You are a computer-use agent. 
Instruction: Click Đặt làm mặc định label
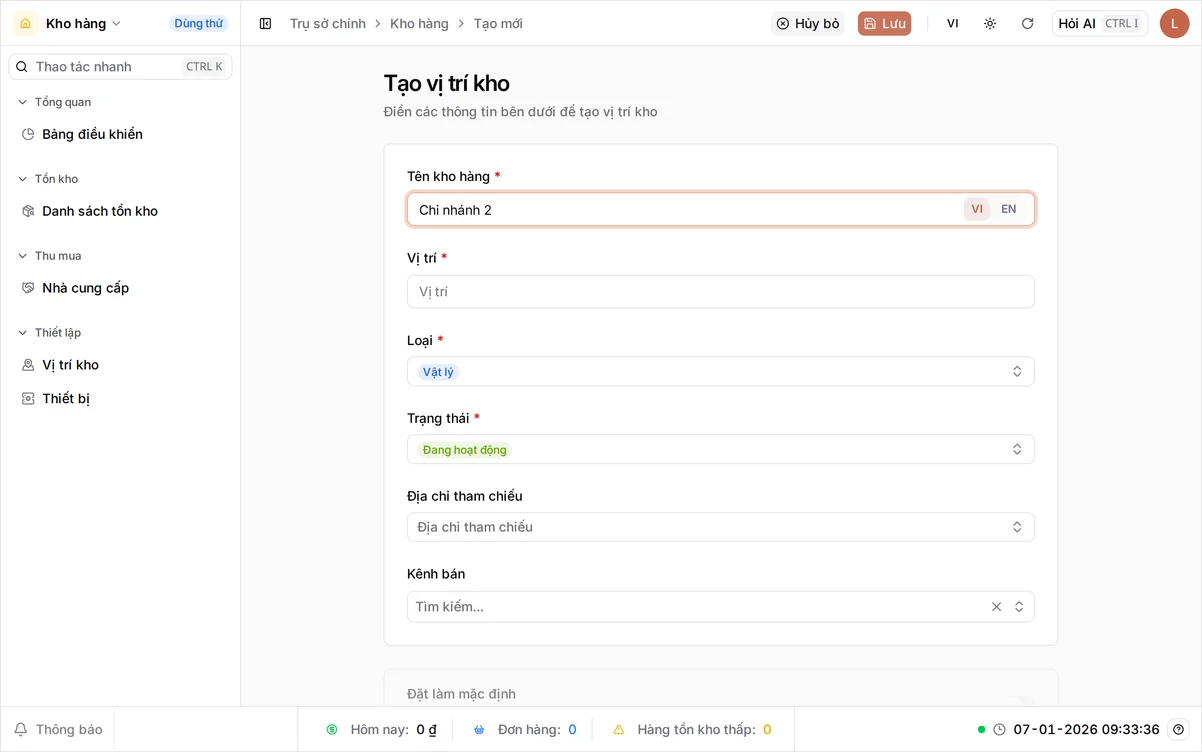pos(461,694)
